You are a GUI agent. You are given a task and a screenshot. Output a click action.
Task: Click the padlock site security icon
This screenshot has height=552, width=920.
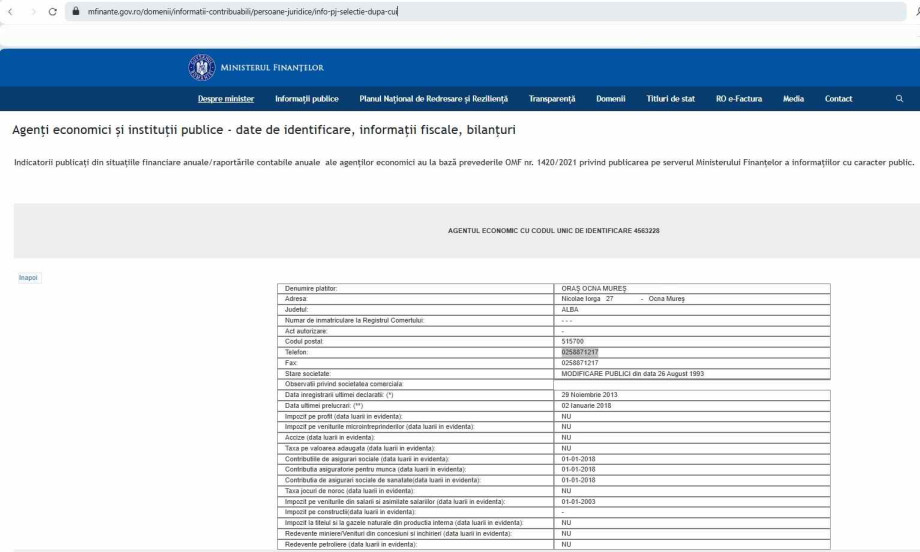point(73,11)
